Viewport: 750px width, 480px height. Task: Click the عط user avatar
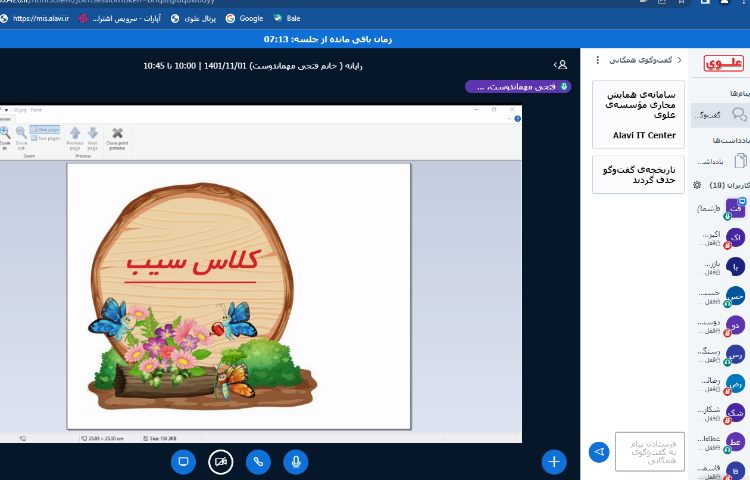pyautogui.click(x=735, y=442)
